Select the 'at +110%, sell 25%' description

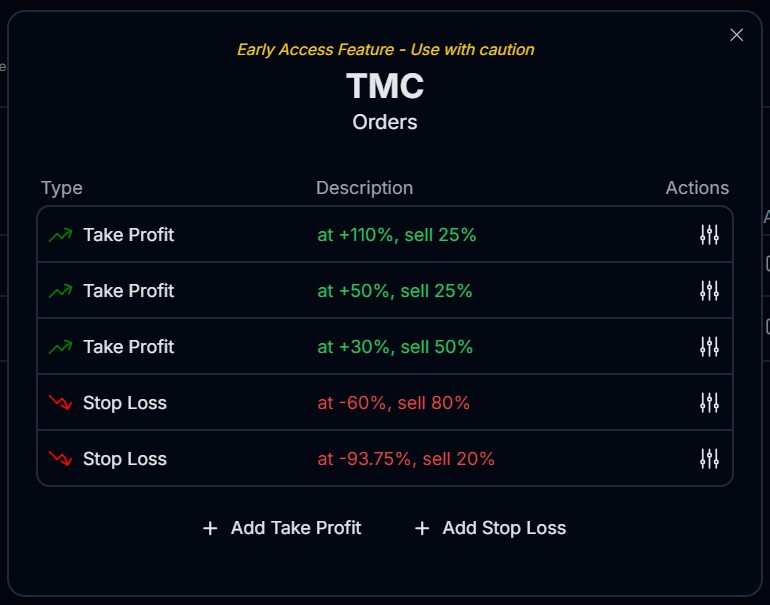click(397, 235)
